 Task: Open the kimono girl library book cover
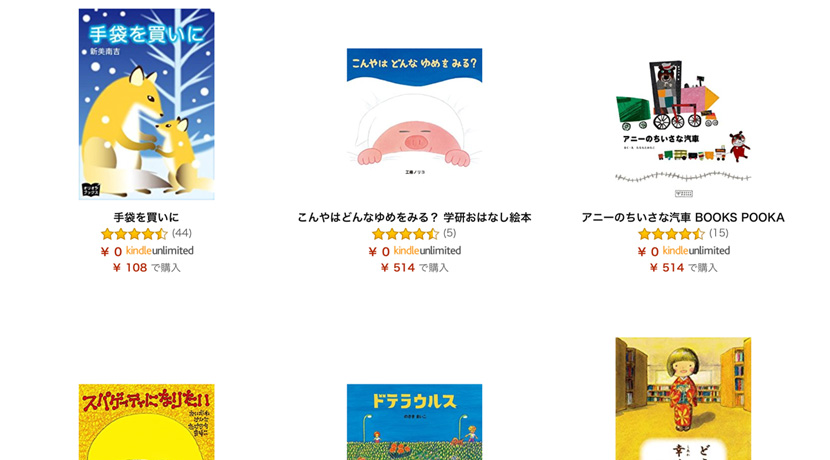tap(683, 399)
